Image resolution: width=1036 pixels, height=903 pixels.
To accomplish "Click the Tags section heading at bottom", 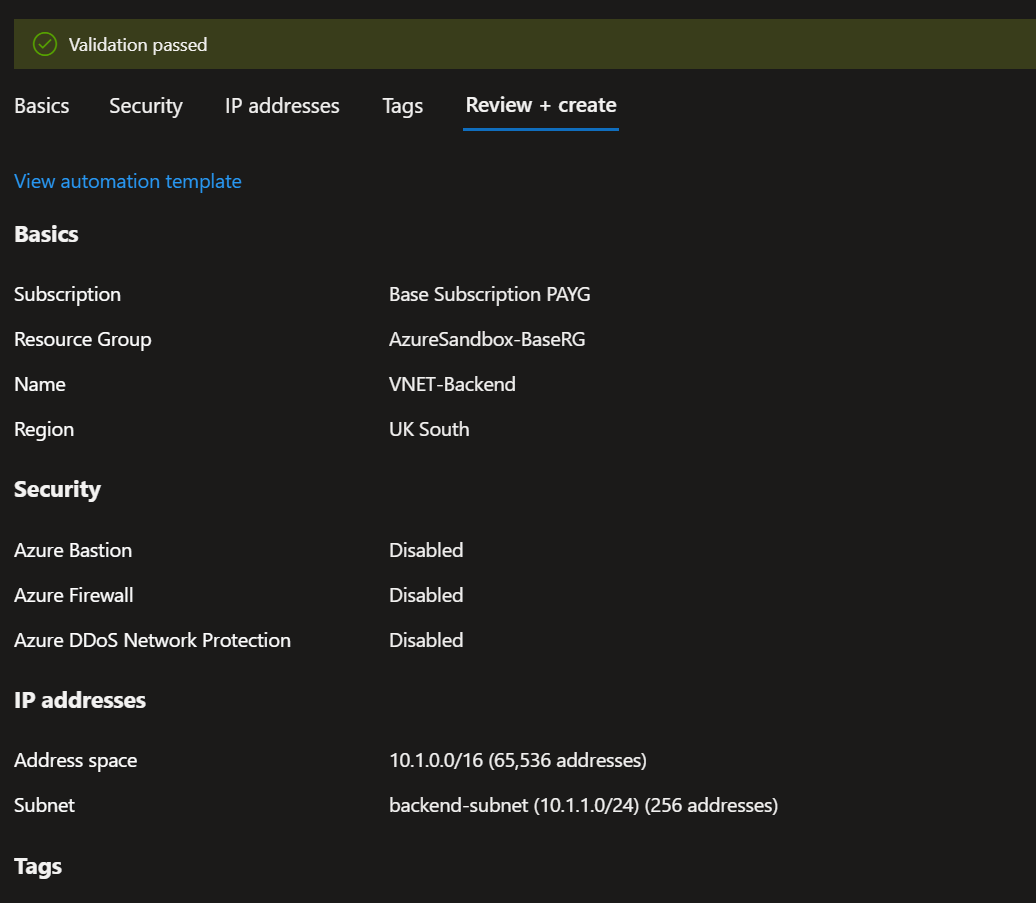I will coord(38,866).
